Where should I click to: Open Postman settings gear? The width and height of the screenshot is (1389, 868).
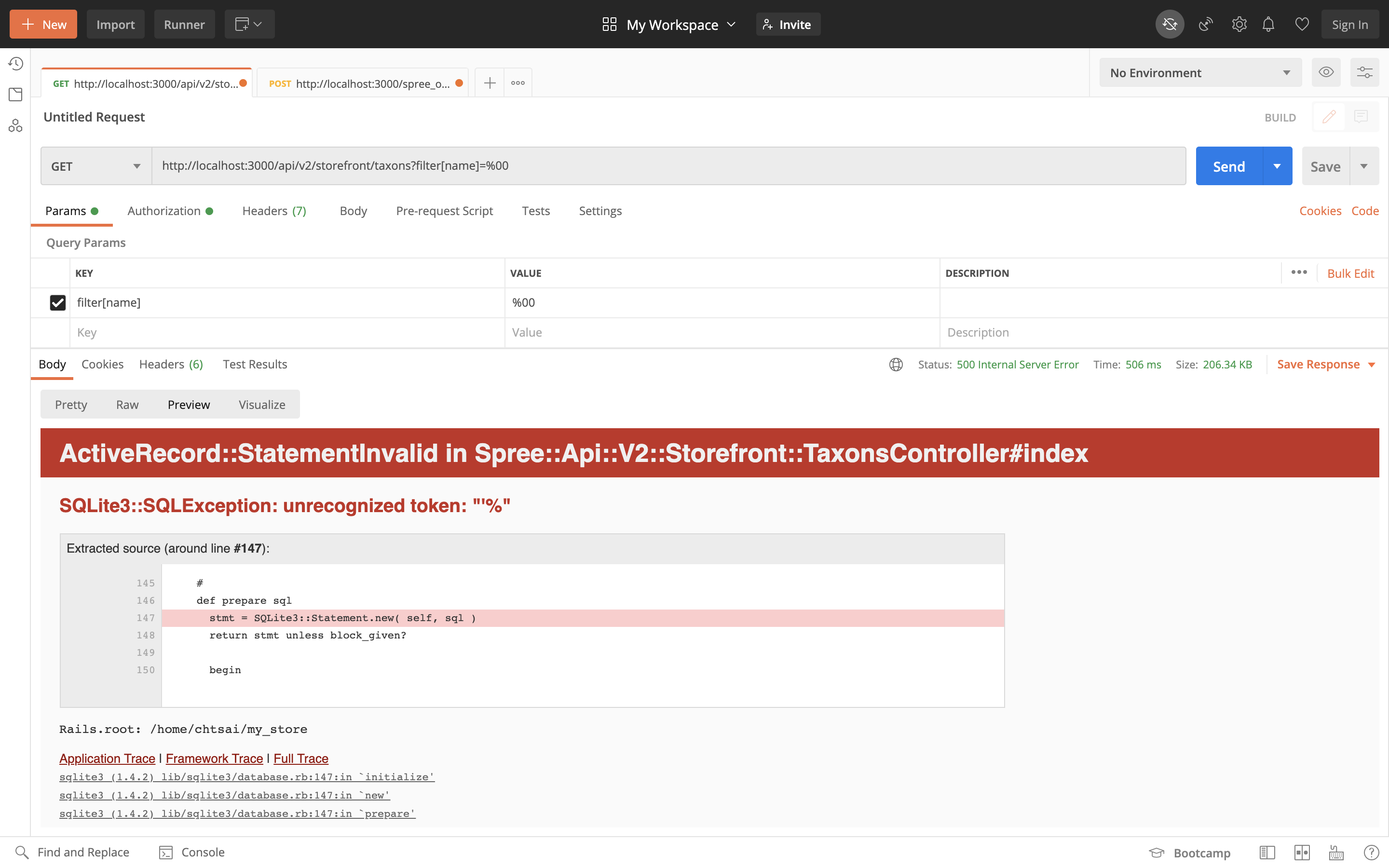click(x=1239, y=24)
